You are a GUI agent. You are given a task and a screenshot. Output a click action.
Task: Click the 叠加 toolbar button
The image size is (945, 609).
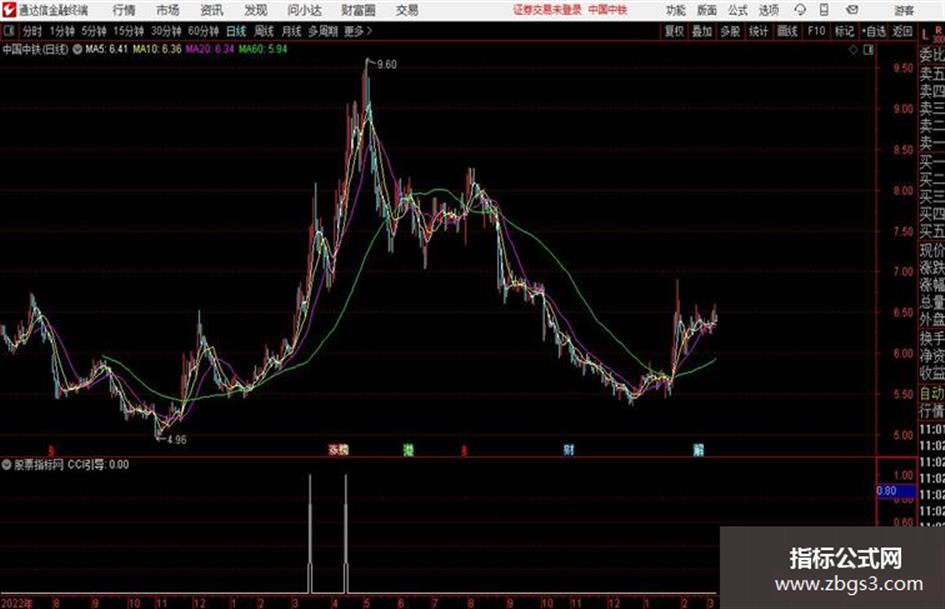702,31
